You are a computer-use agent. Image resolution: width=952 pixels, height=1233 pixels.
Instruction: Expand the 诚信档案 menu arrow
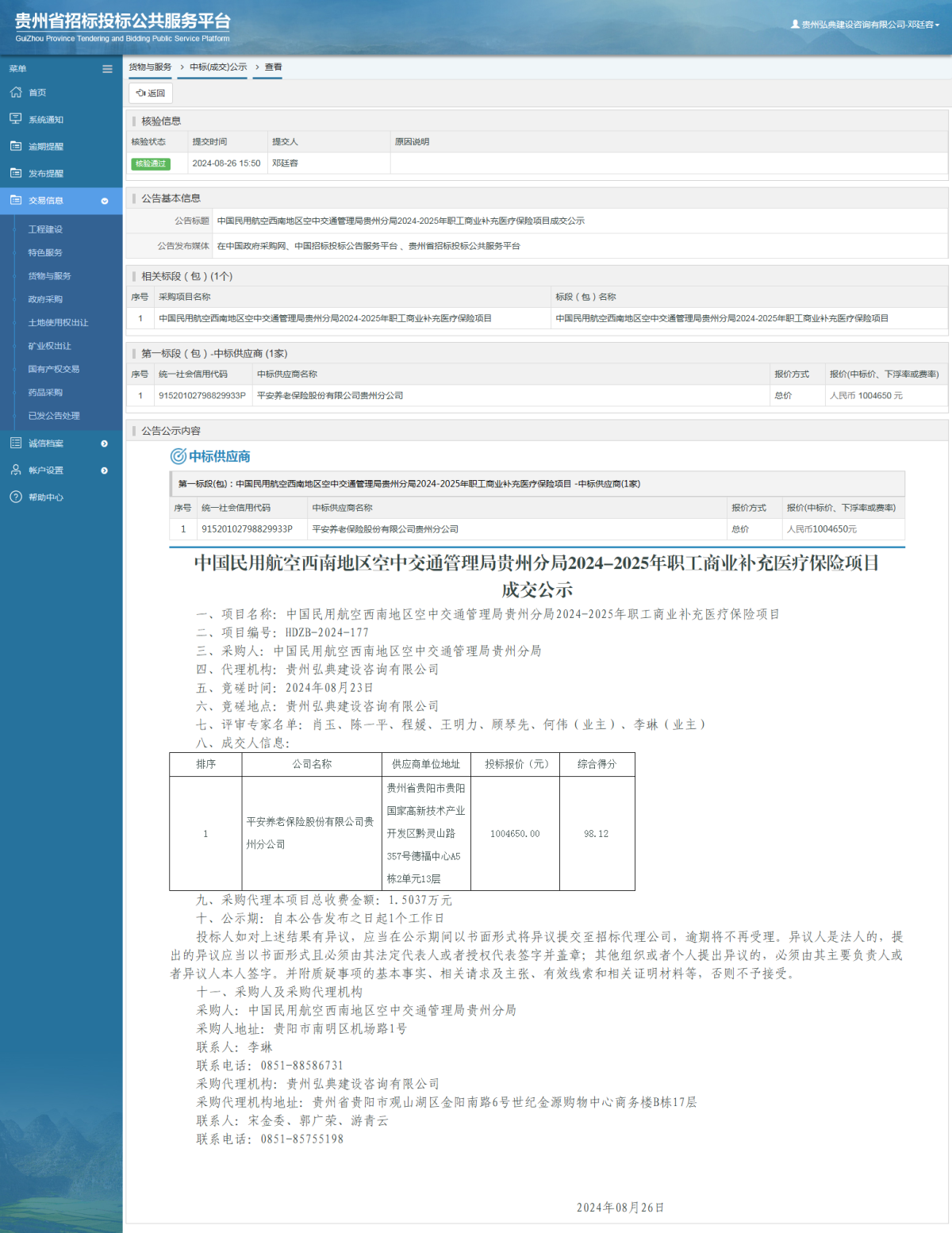click(x=105, y=444)
